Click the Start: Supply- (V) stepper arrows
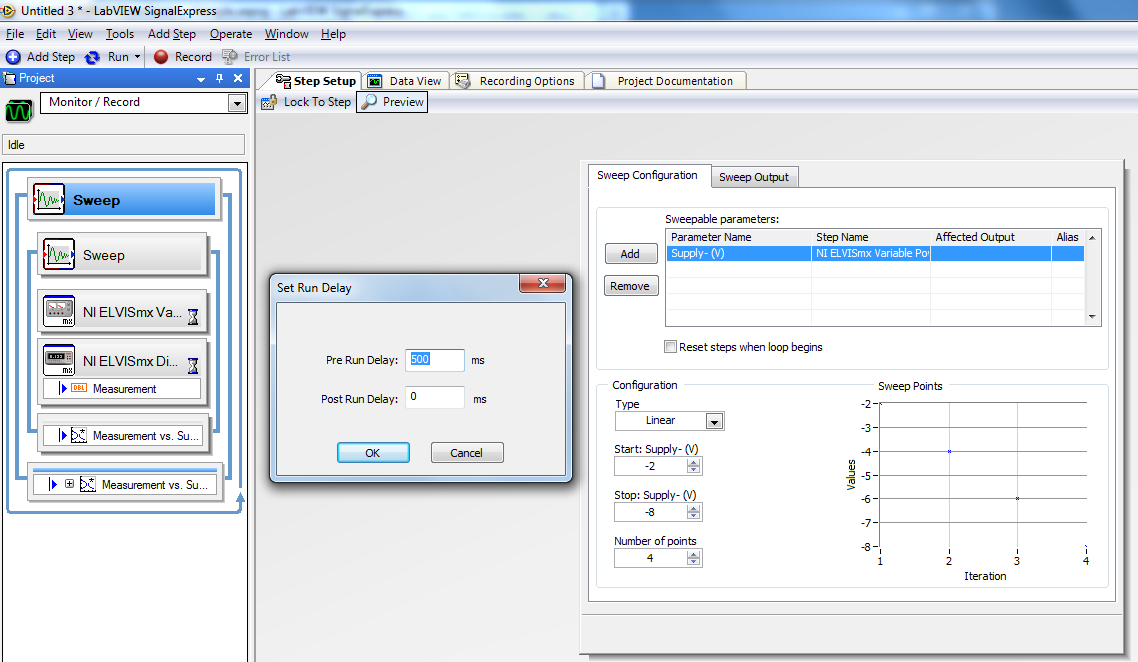1138x662 pixels. (x=694, y=466)
